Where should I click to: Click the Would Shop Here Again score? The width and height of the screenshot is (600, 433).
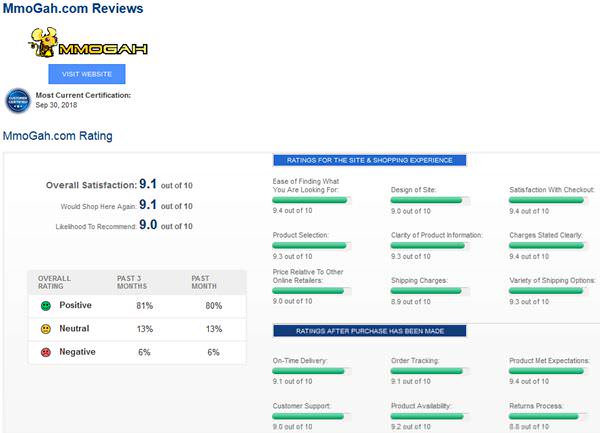point(148,205)
